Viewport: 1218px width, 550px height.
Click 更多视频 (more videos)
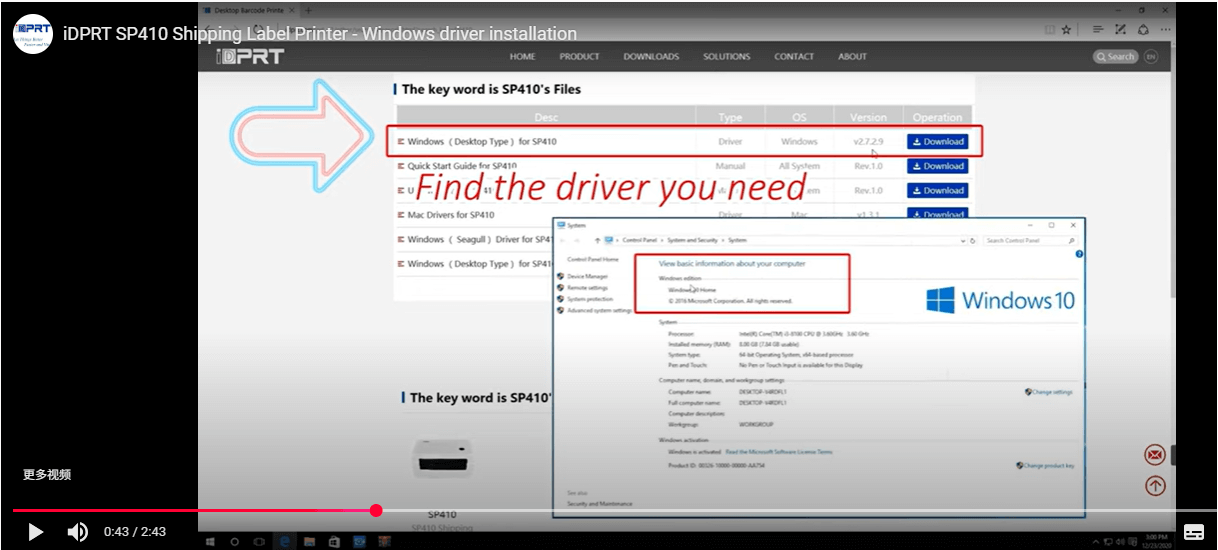pyautogui.click(x=47, y=475)
